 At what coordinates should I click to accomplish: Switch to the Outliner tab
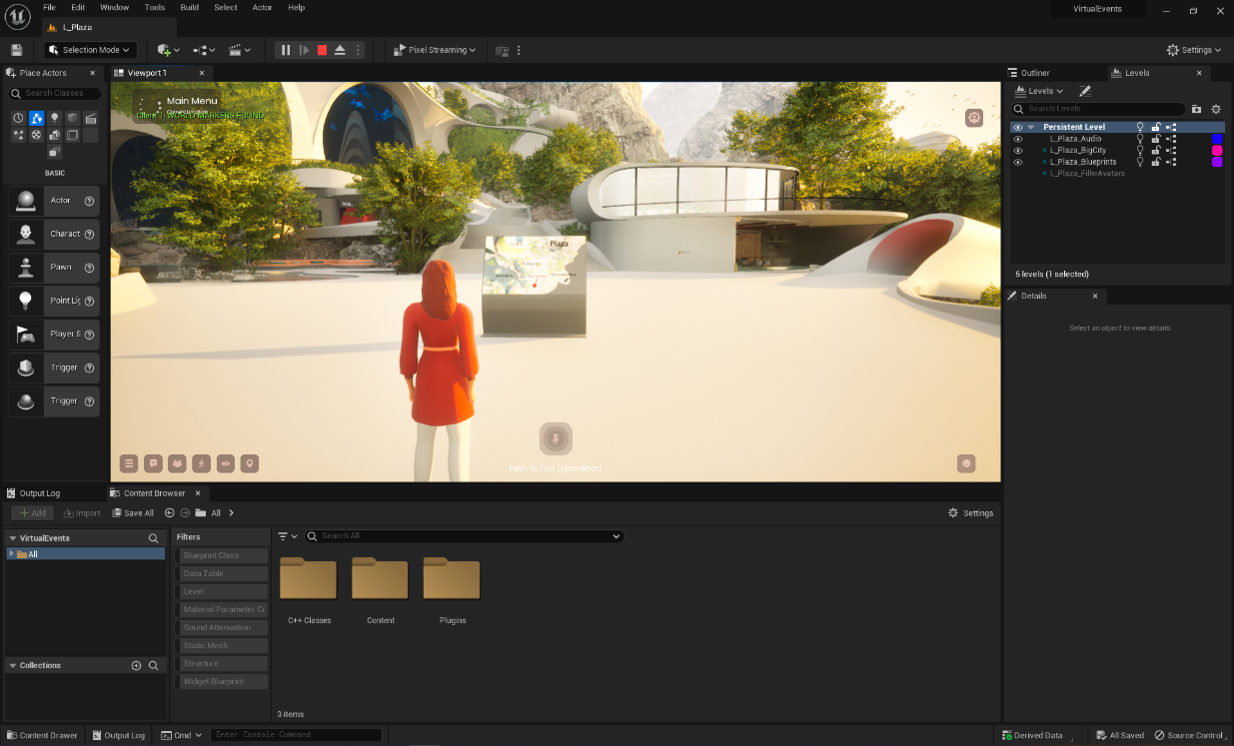point(1034,73)
